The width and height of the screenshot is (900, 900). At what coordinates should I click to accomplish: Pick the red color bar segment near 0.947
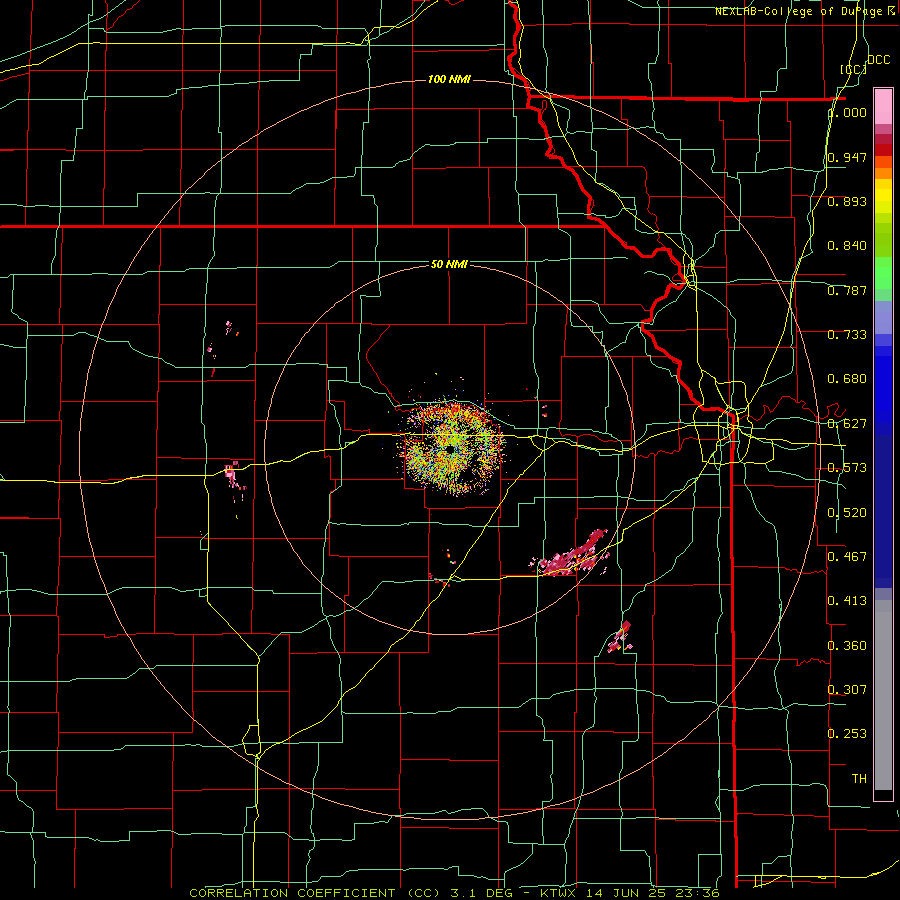[883, 150]
